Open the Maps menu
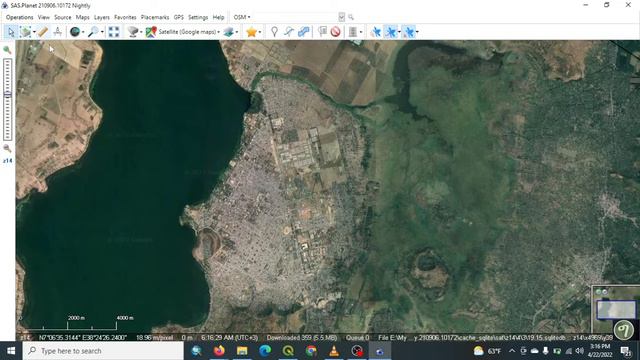640x360 pixels. tap(82, 17)
